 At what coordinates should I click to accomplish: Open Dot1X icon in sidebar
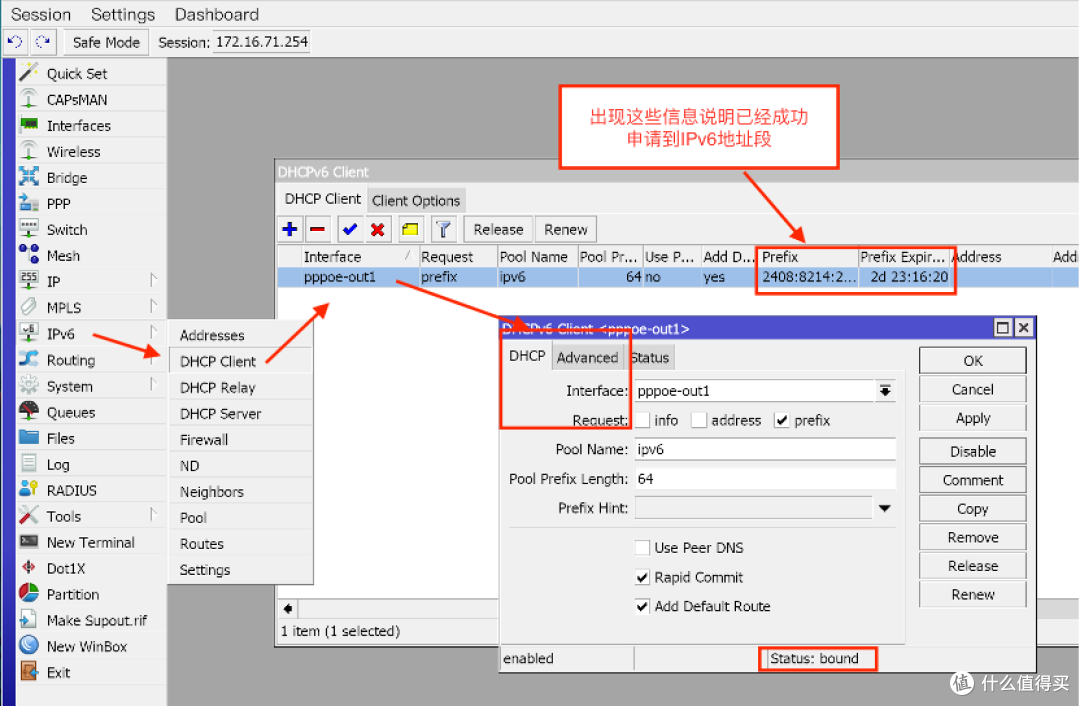tap(29, 568)
